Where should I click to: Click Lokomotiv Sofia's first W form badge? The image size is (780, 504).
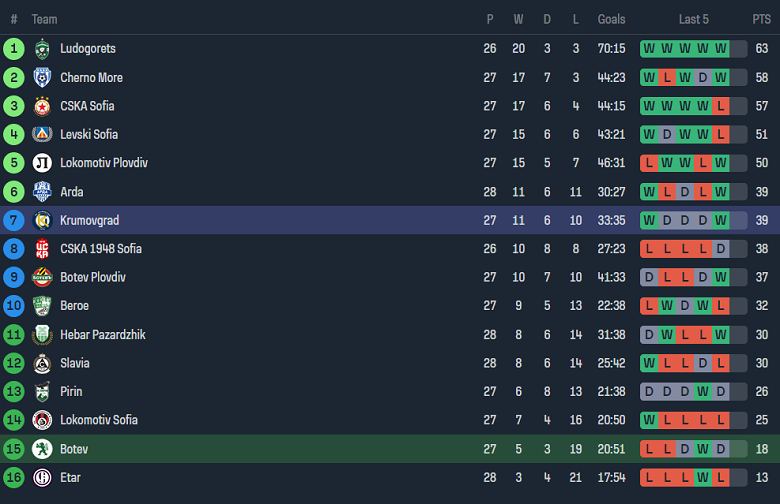(x=649, y=420)
